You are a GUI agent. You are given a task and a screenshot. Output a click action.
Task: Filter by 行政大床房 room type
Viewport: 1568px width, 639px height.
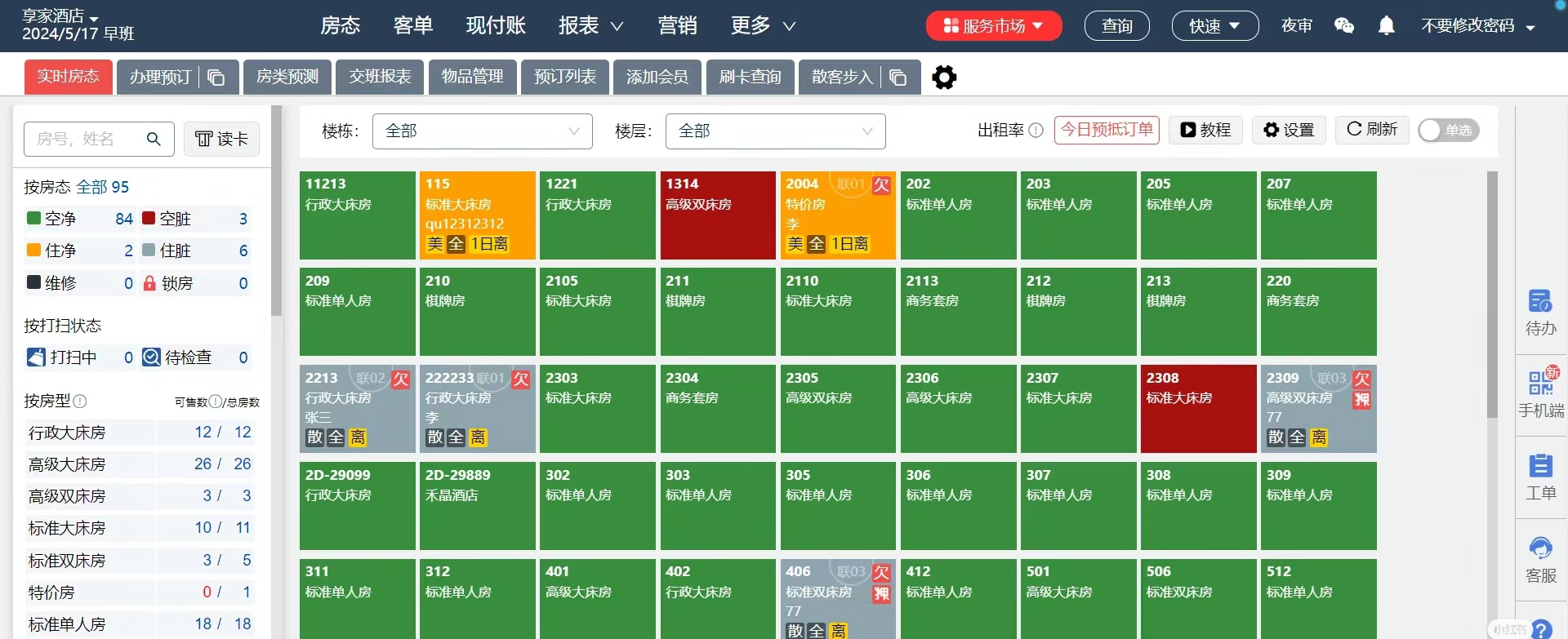139,433
